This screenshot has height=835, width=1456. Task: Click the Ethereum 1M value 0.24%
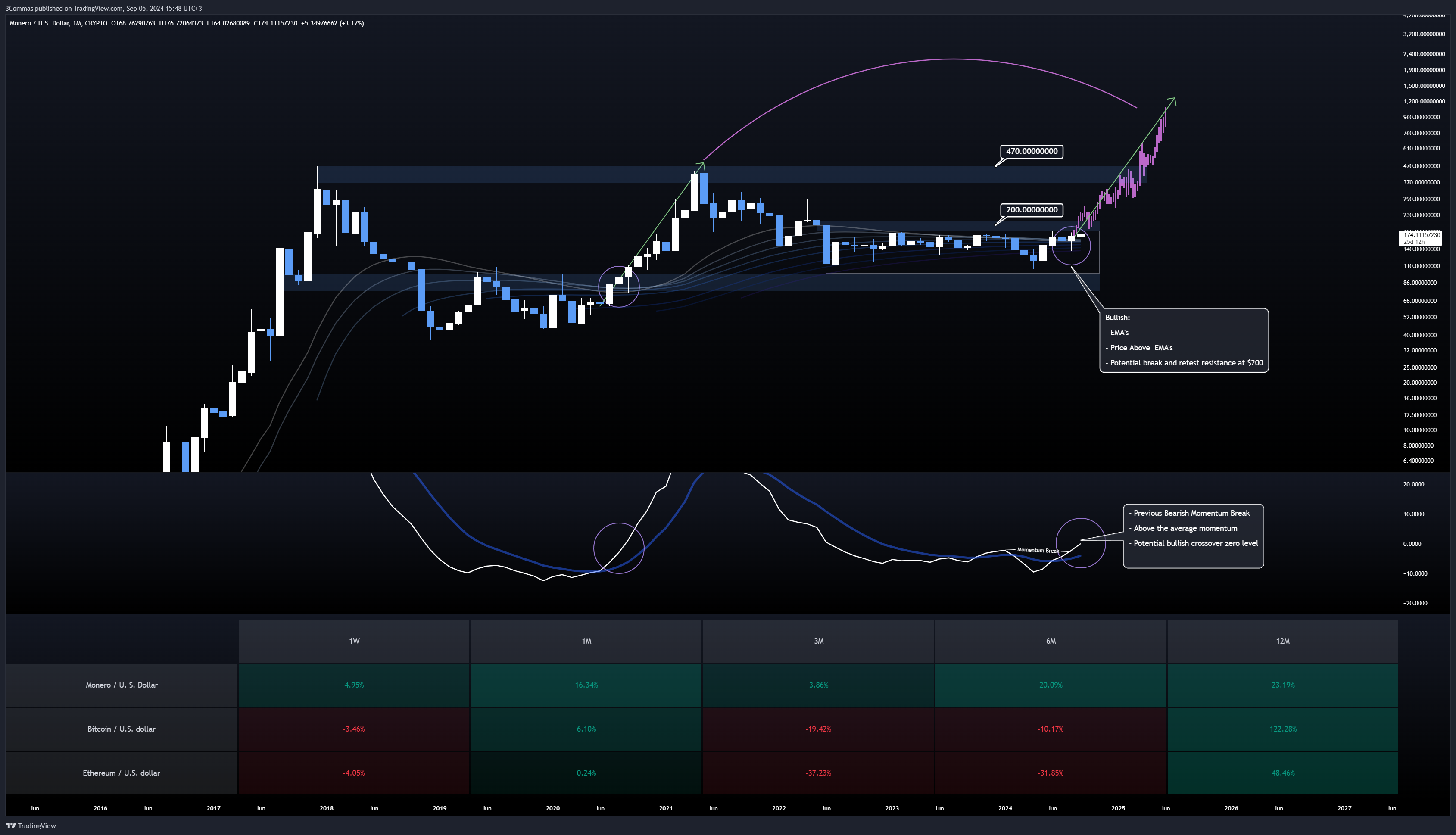(586, 773)
